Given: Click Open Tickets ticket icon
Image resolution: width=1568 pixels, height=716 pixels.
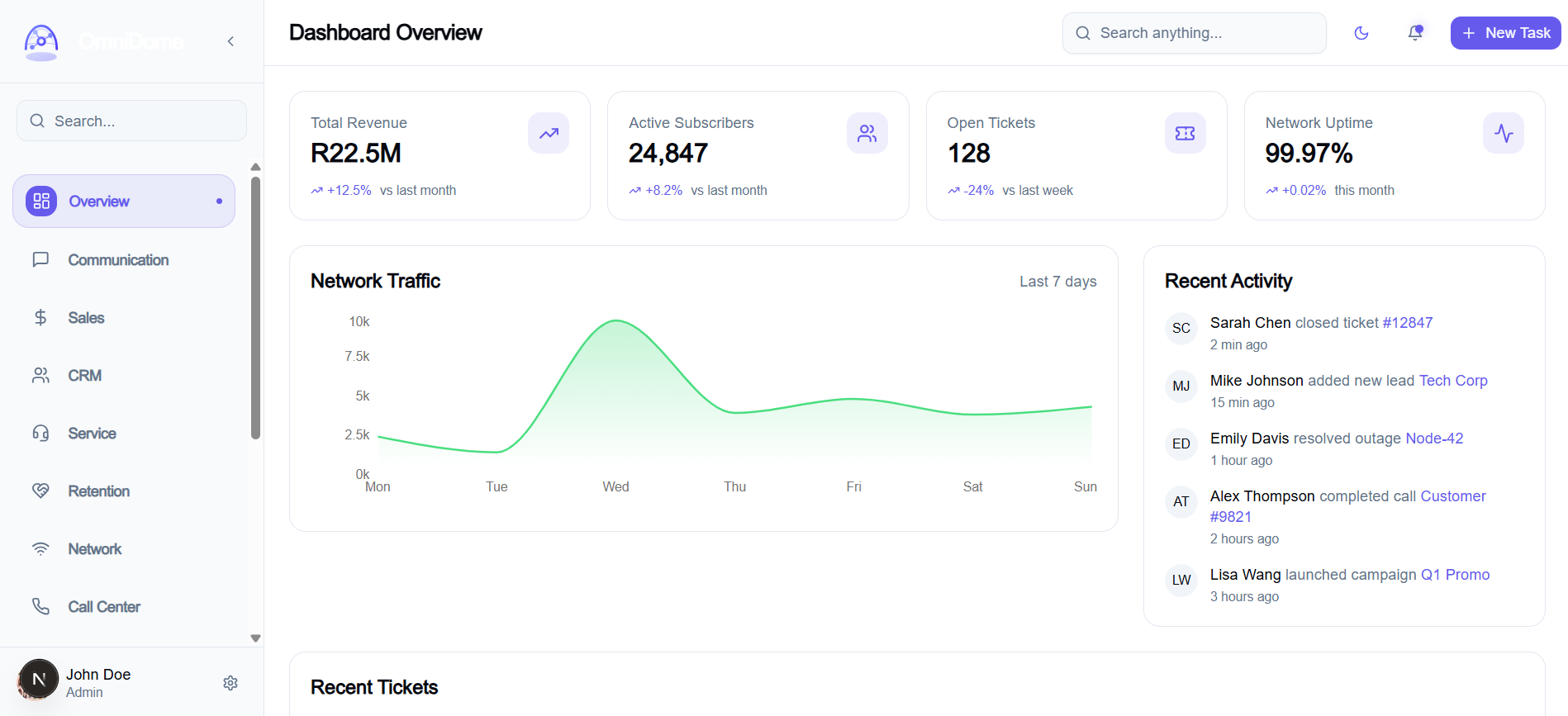Looking at the screenshot, I should coord(1186,133).
